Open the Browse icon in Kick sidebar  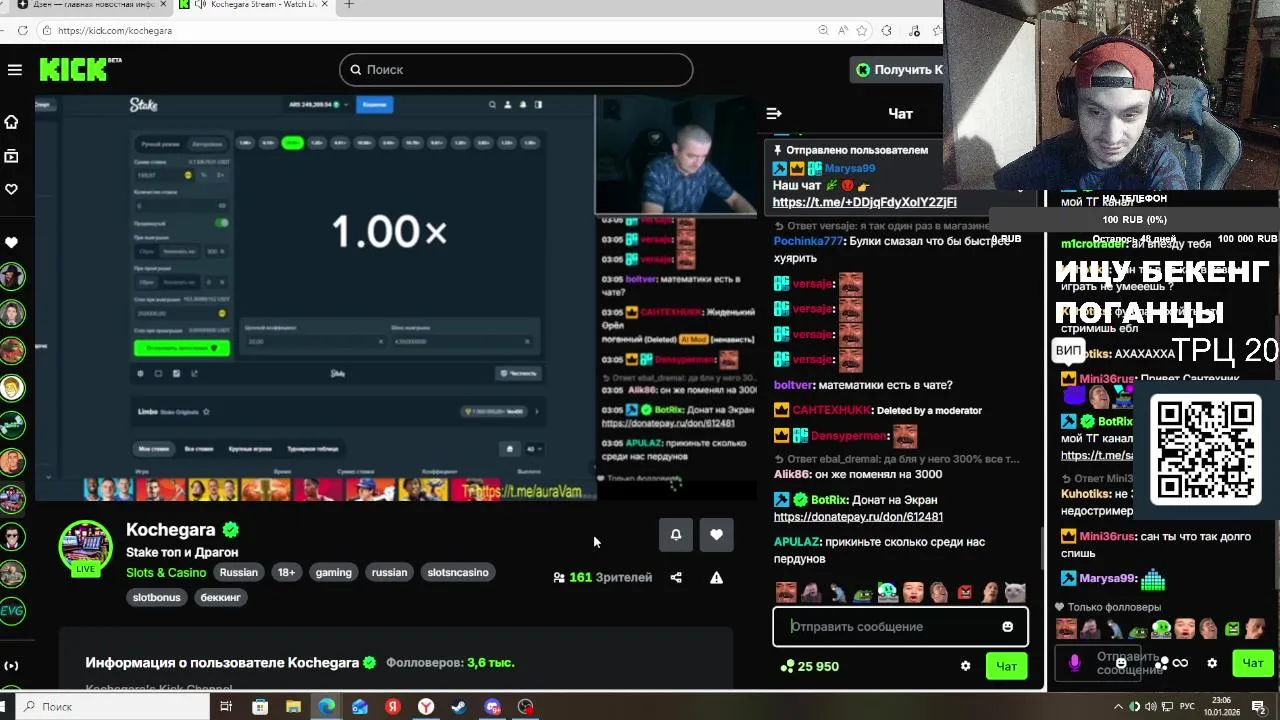[12, 156]
